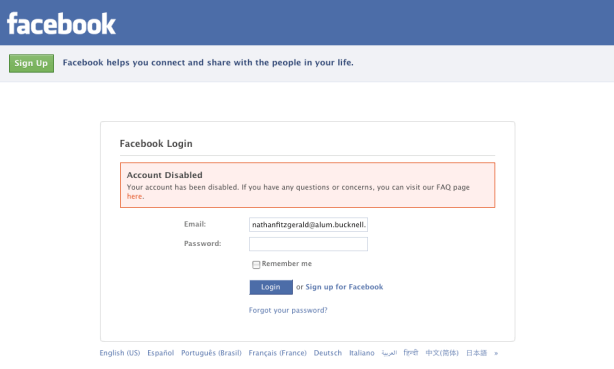The image size is (614, 369).
Task: Select the Hindi language link
Action: pos(411,353)
